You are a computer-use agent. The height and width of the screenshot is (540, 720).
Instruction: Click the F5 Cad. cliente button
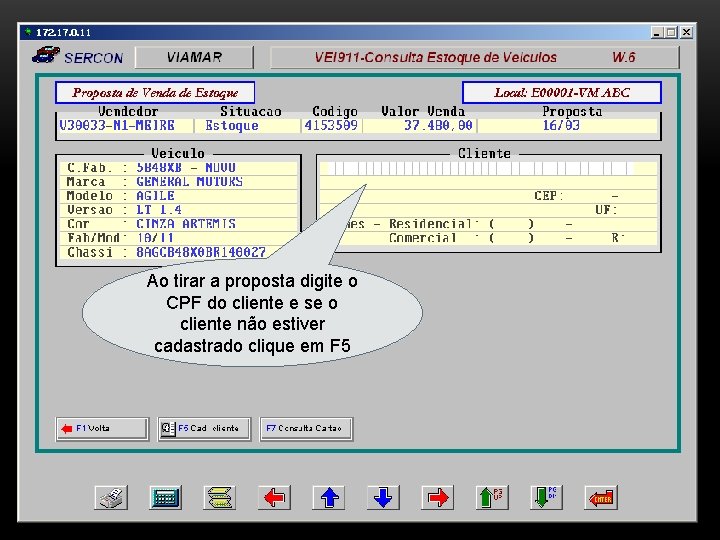(204, 429)
